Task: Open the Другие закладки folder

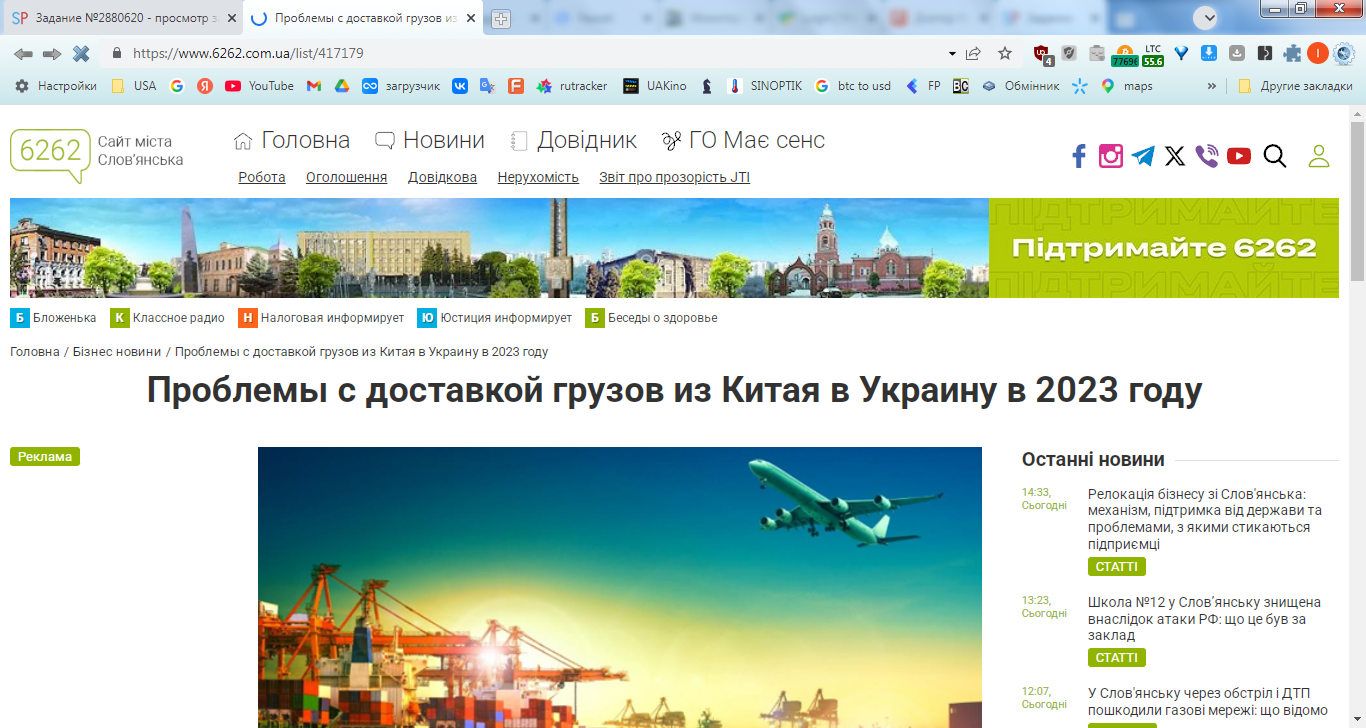Action: coord(1296,86)
